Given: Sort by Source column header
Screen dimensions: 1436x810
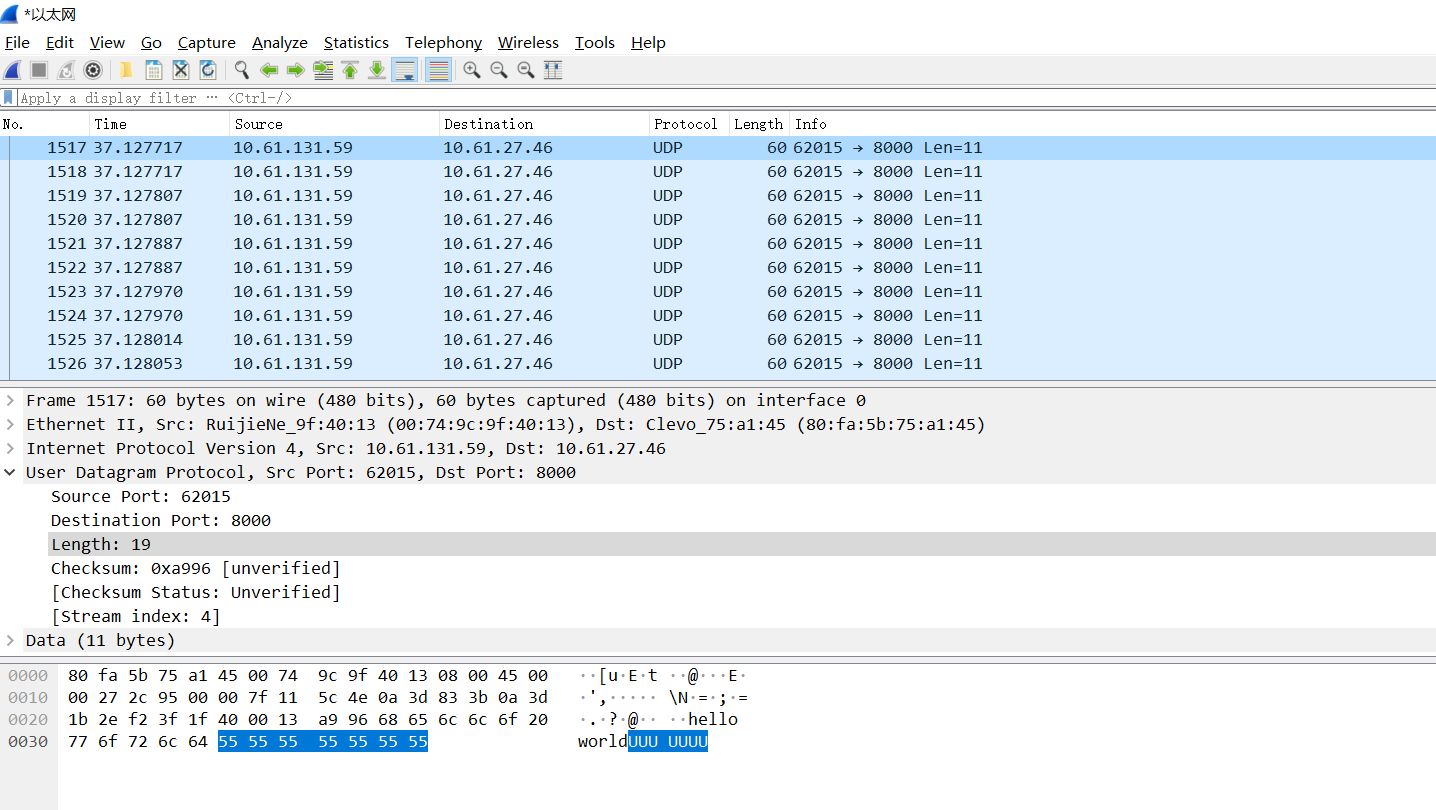Looking at the screenshot, I should tap(335, 124).
